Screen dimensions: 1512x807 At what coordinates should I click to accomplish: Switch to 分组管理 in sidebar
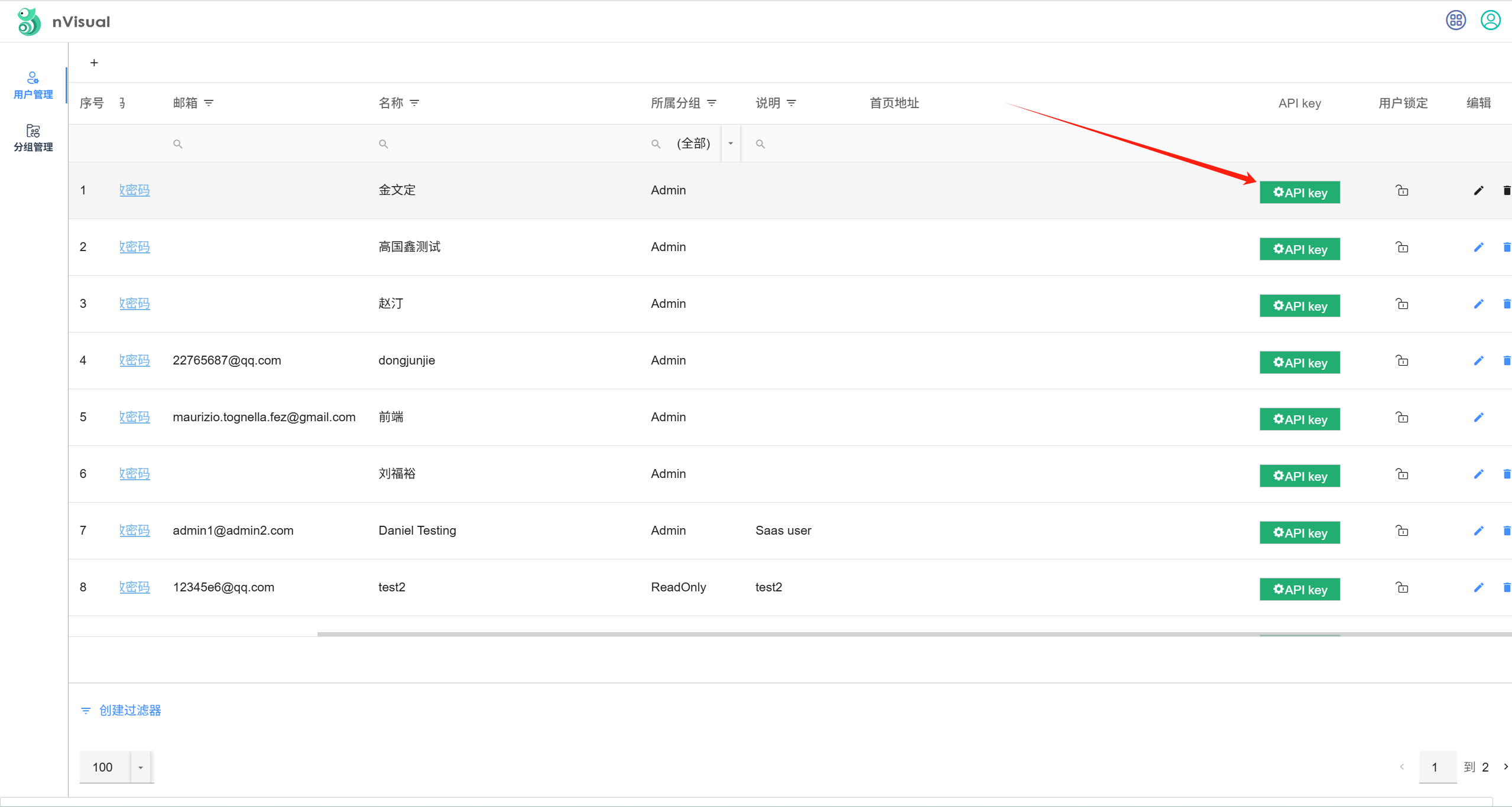33,138
